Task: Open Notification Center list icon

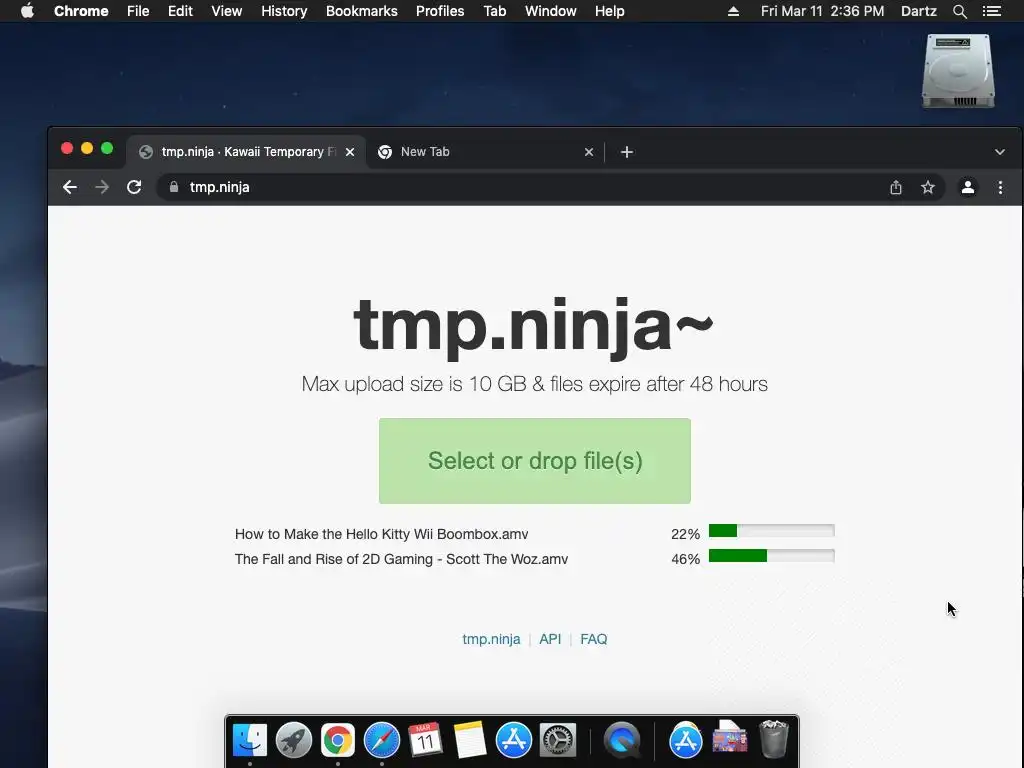Action: [992, 11]
